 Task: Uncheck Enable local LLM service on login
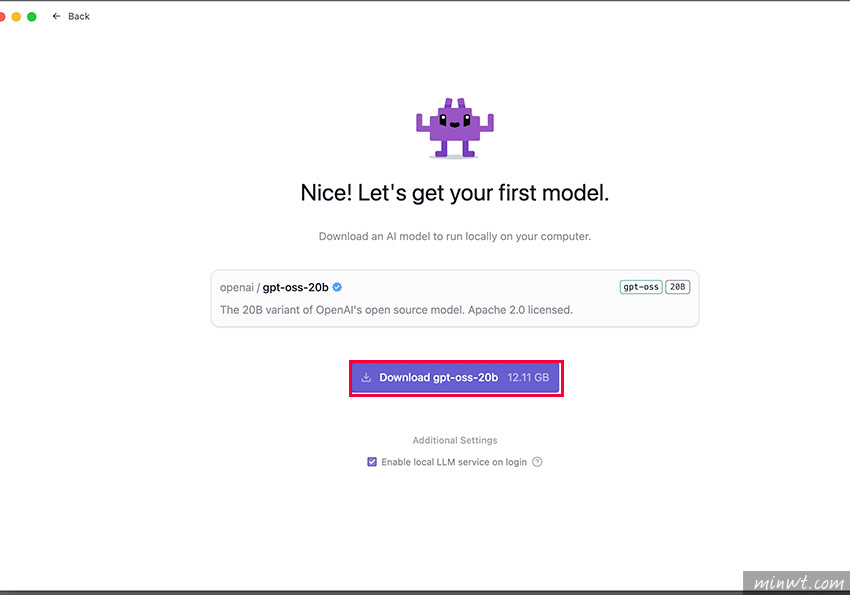[x=372, y=462]
